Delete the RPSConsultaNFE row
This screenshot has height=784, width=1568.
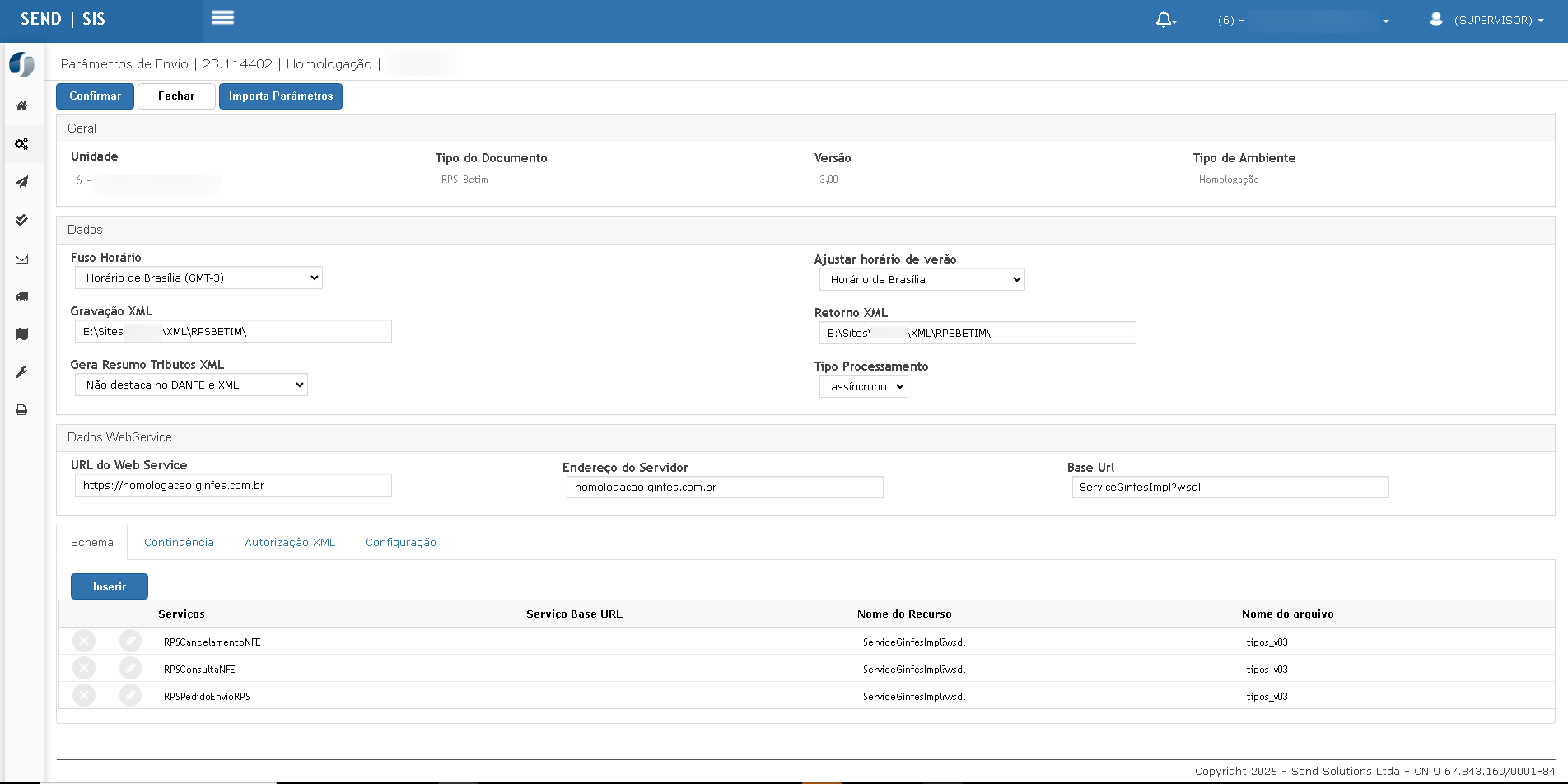tap(84, 668)
